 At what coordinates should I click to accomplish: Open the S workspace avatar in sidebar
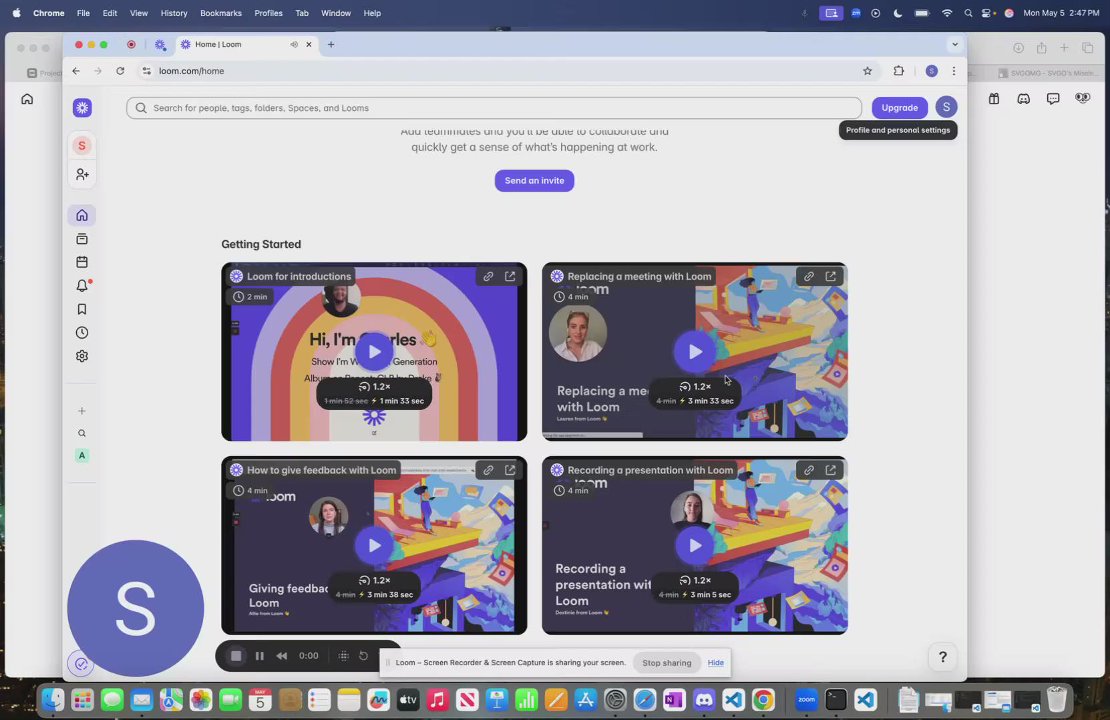pos(82,146)
